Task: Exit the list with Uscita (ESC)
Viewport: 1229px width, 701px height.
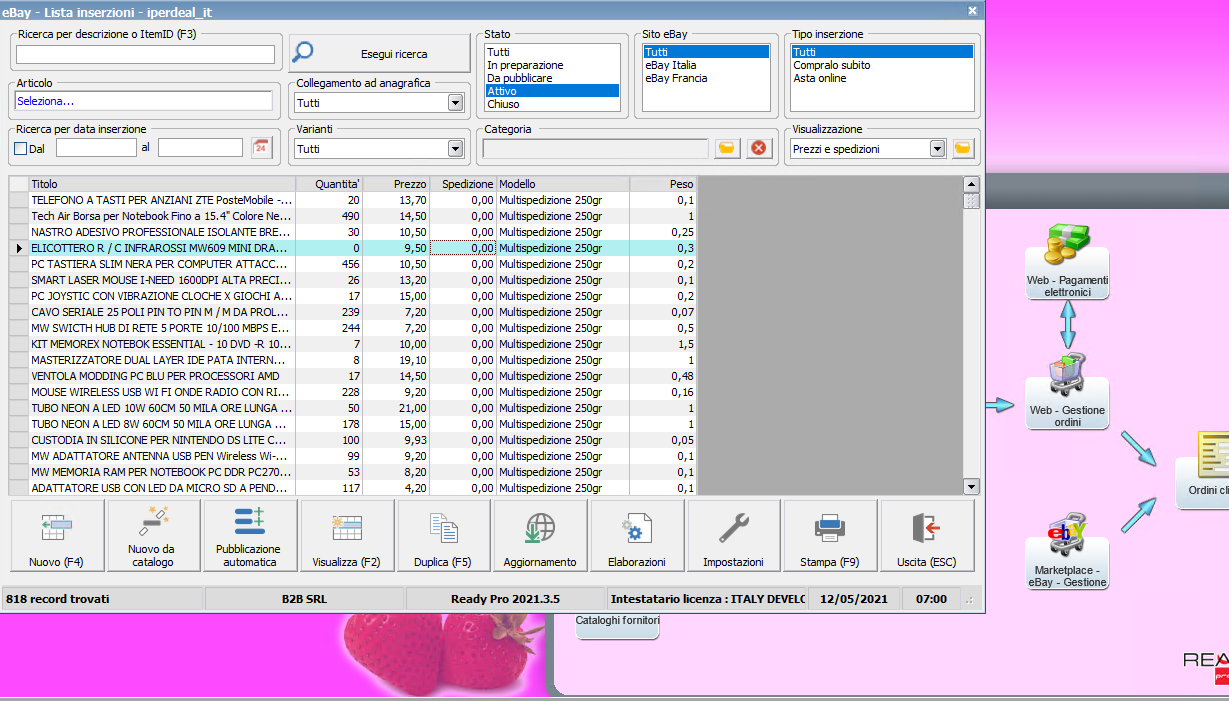Action: tap(927, 536)
